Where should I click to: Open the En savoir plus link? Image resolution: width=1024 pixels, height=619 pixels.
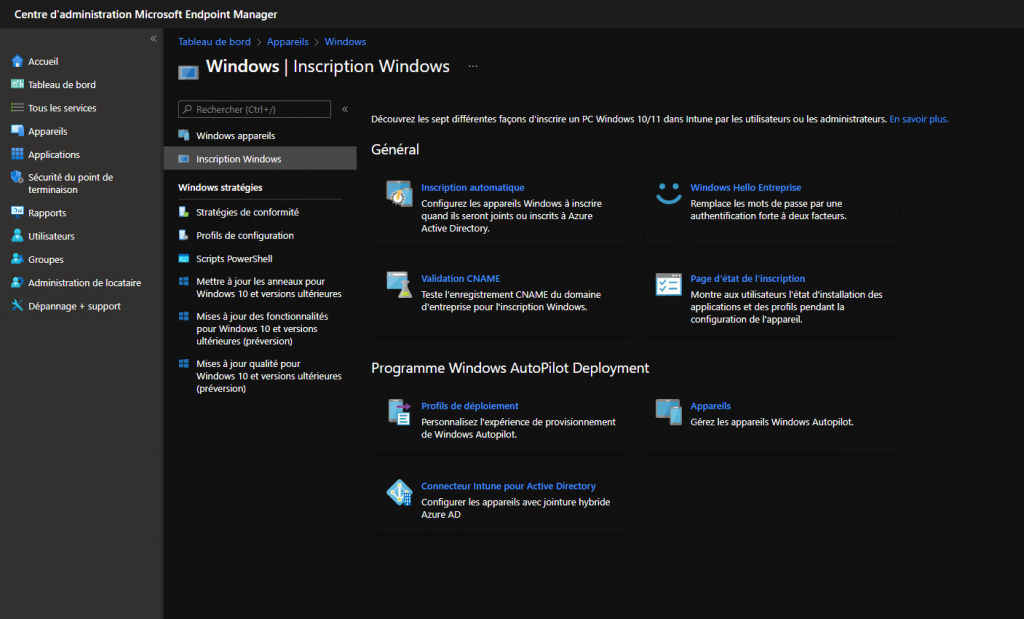click(919, 119)
